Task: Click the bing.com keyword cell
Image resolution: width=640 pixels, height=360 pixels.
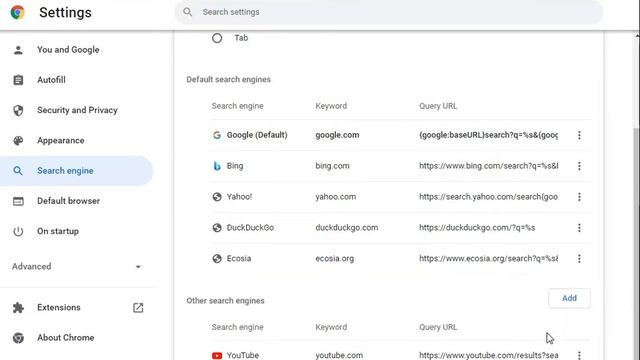Action: click(332, 166)
